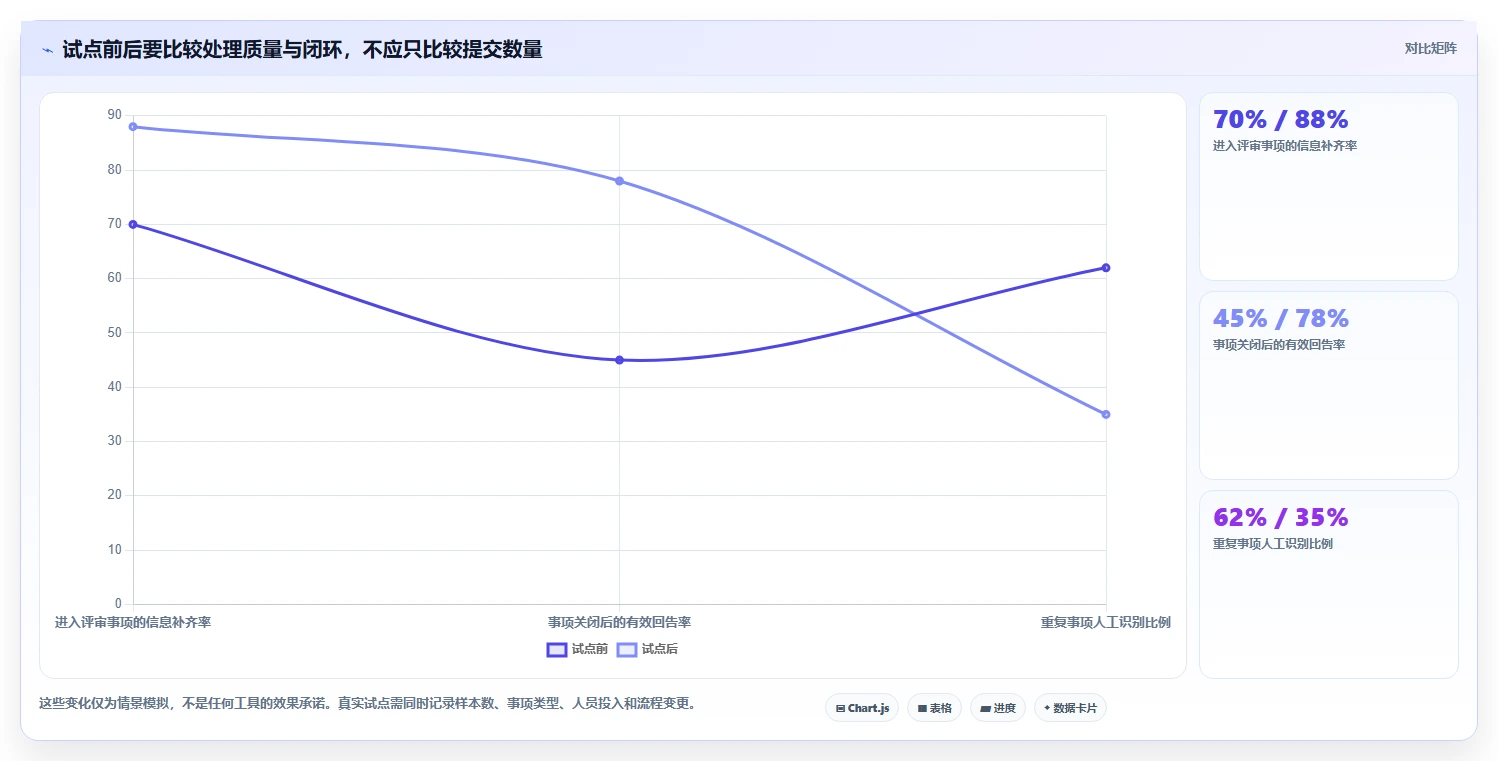
Task: Click the icon inside 数据卡片 chip
Action: tap(1047, 708)
